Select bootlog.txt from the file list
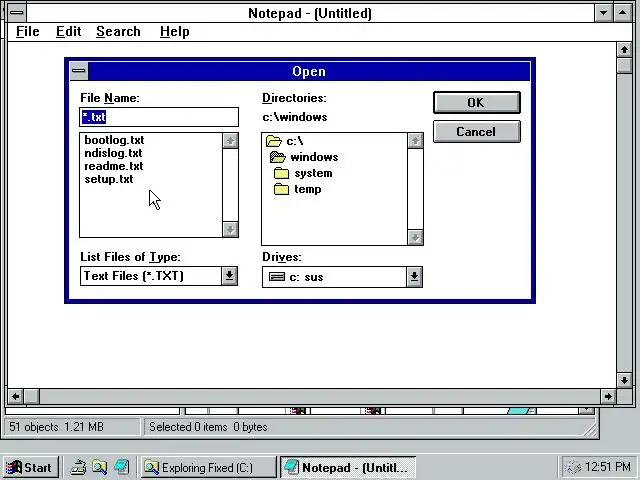This screenshot has width=640, height=480. coord(114,140)
